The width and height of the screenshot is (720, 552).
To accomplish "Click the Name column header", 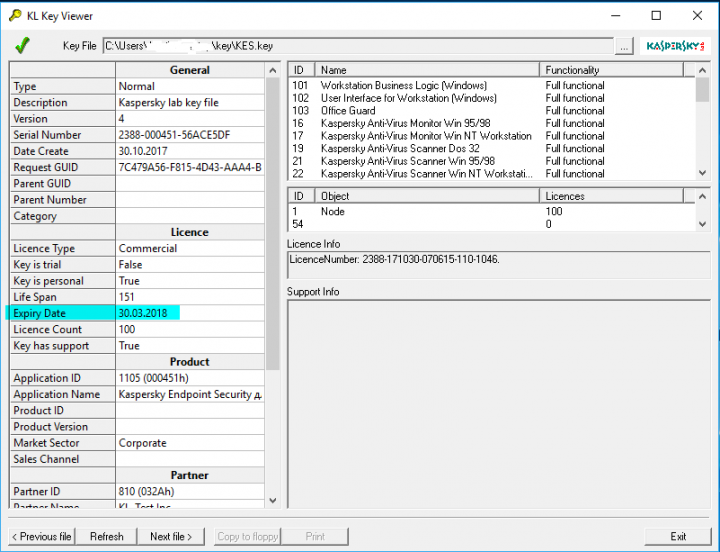I will (x=427, y=70).
